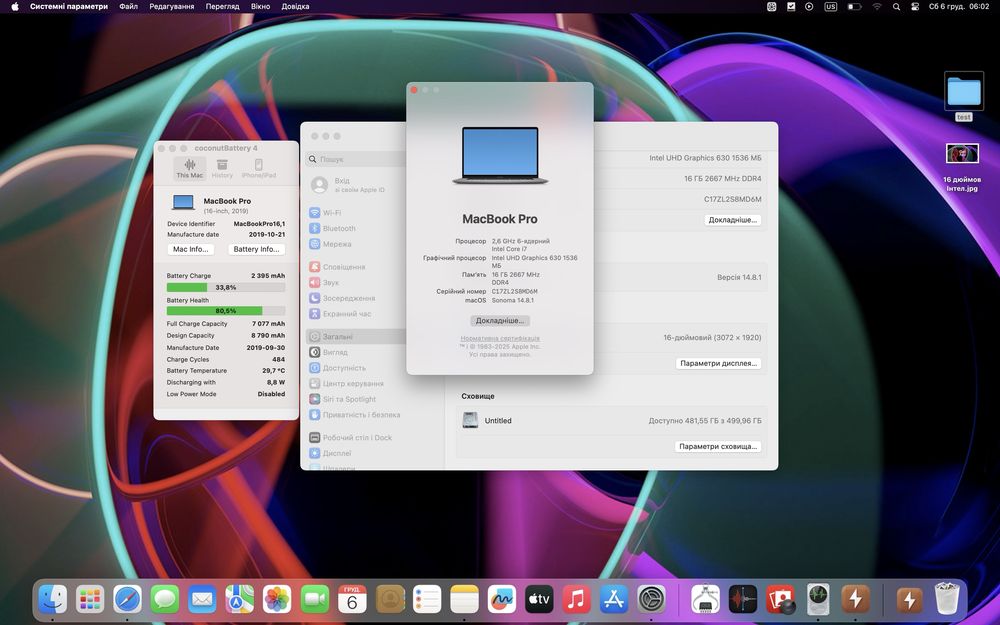Click the Wi-Fi status icon in the menu bar
Screen dimensions: 1000x625
[x=877, y=6]
